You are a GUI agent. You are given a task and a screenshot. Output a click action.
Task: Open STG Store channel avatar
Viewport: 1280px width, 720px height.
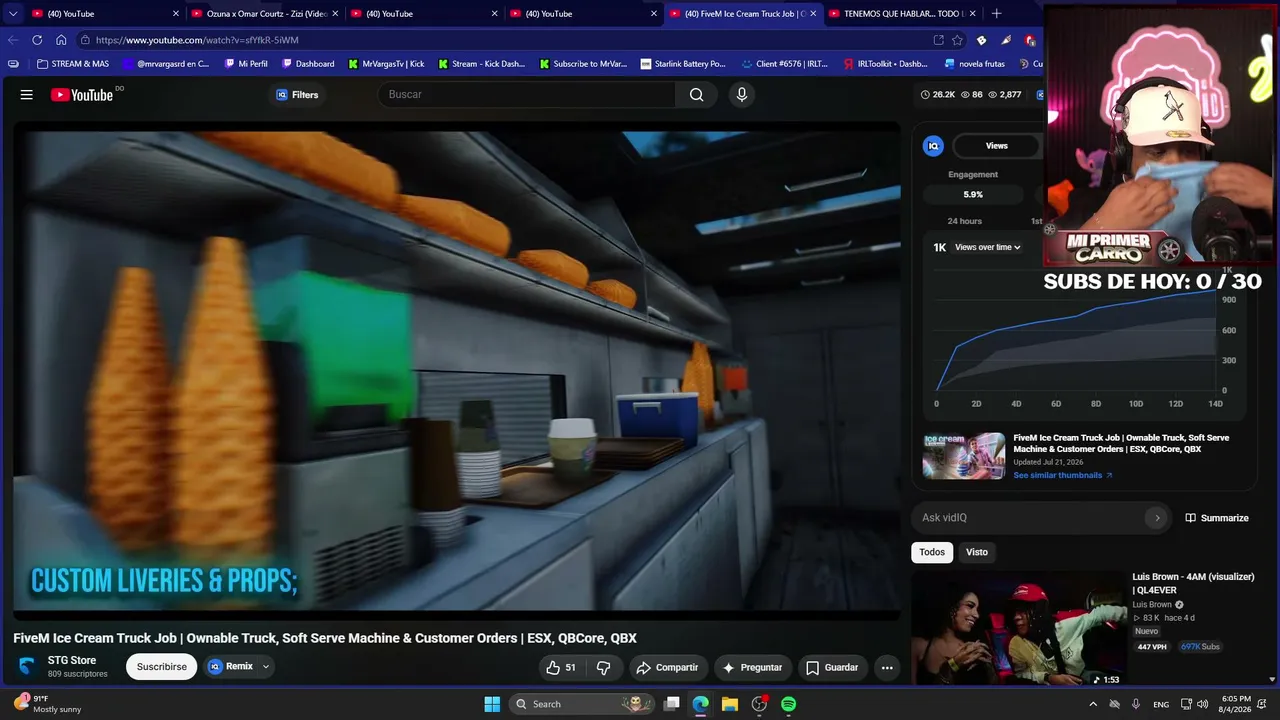[x=27, y=666]
